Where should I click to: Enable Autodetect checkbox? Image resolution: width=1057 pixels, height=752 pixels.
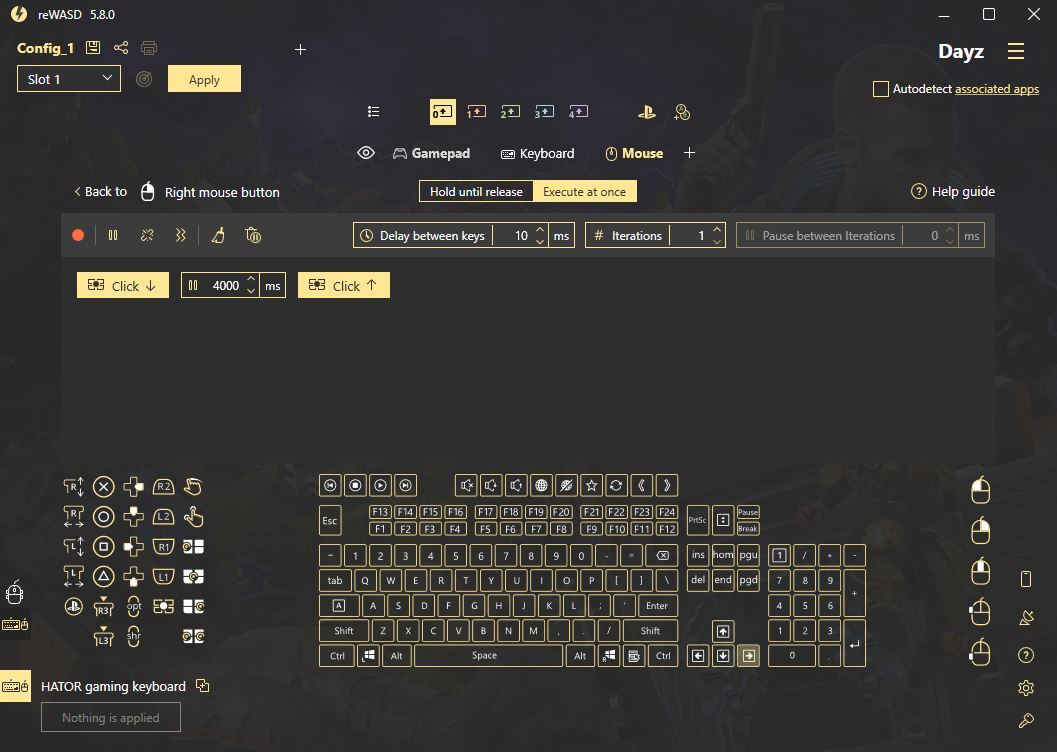coord(880,89)
